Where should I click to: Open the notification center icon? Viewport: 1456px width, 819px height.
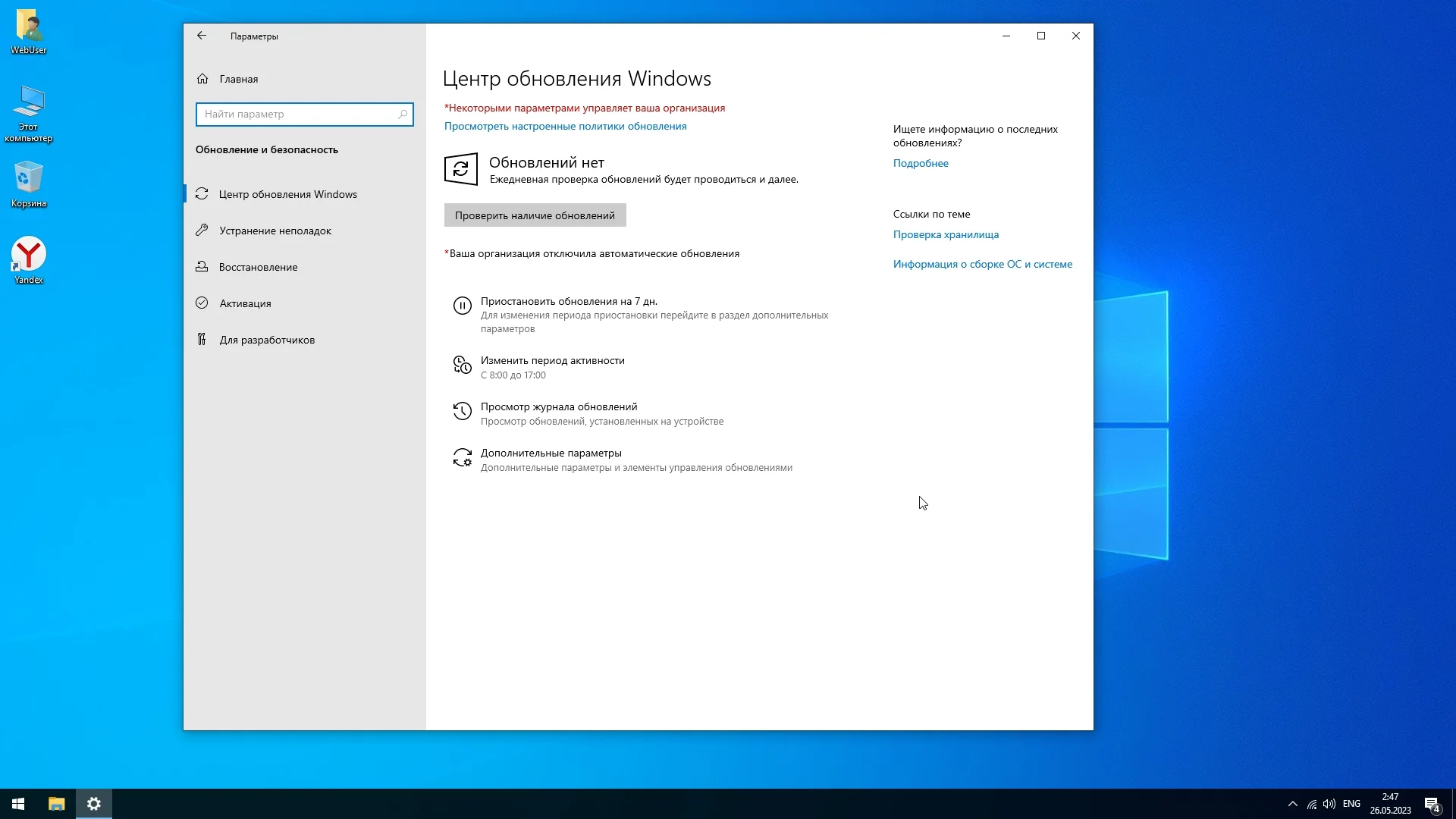click(x=1432, y=804)
